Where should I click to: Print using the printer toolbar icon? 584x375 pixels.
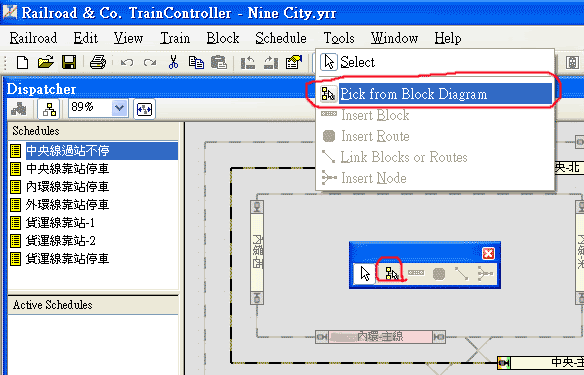pyautogui.click(x=98, y=62)
